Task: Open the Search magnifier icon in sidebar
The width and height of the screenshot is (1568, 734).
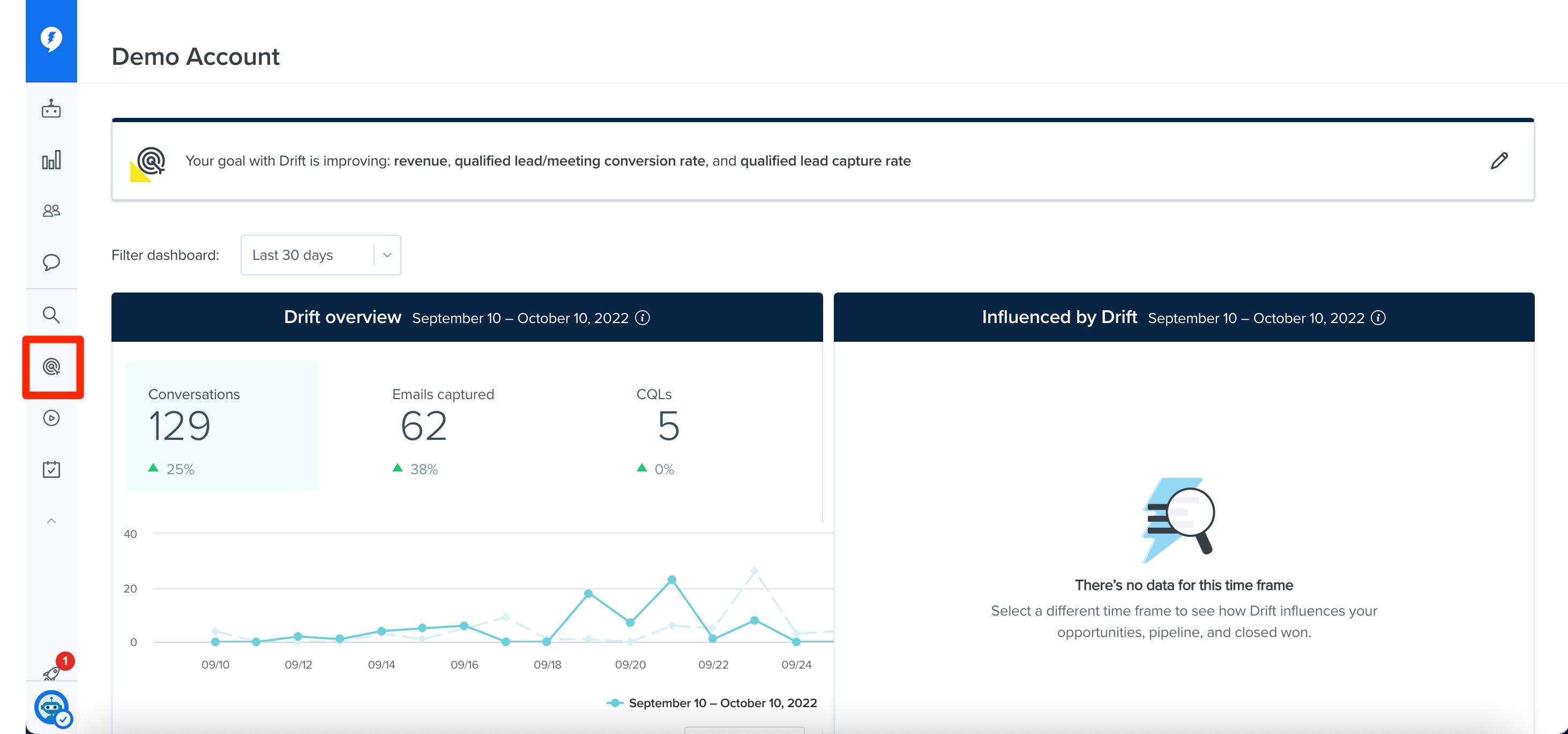Action: click(51, 314)
